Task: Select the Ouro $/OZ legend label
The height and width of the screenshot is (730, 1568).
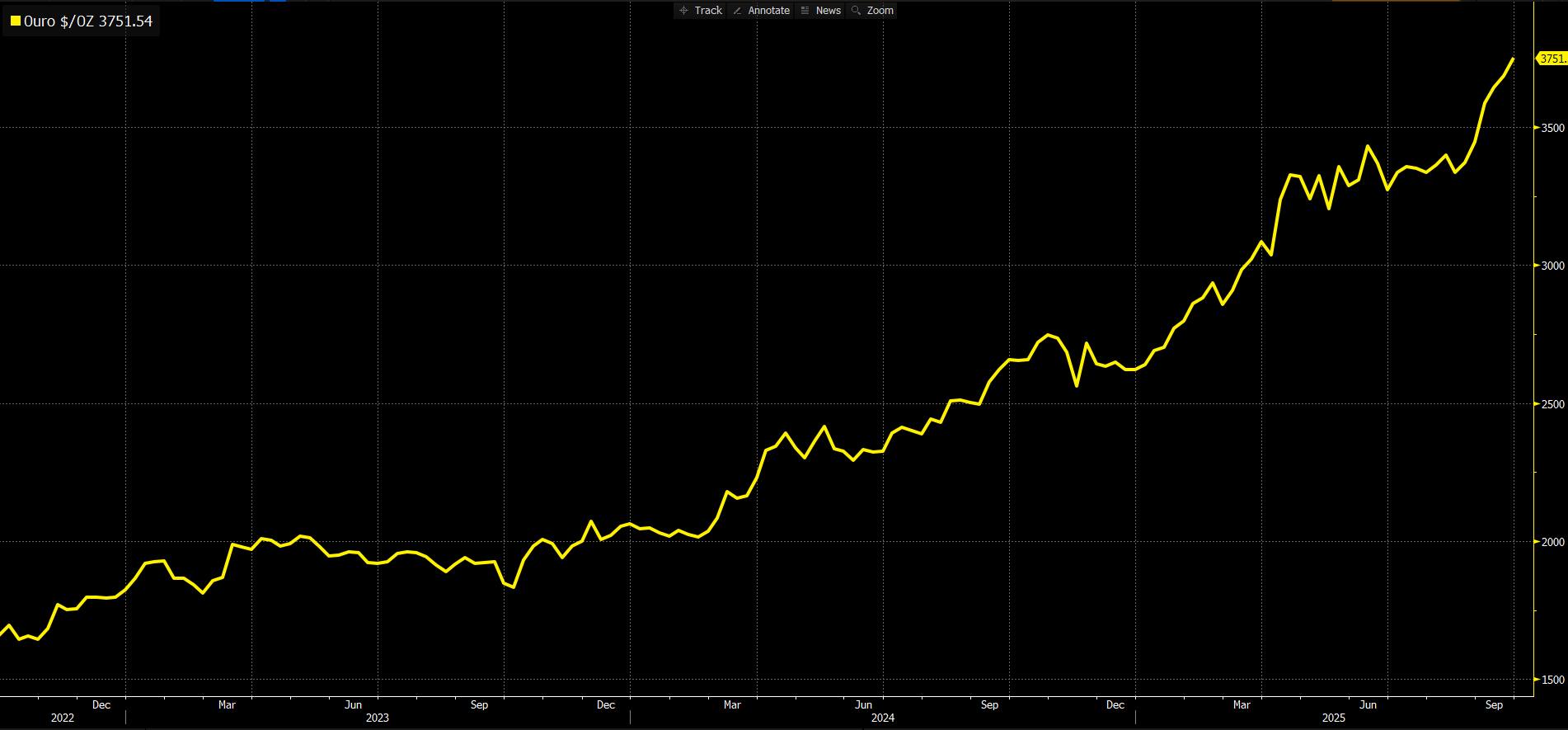Action: click(87, 21)
